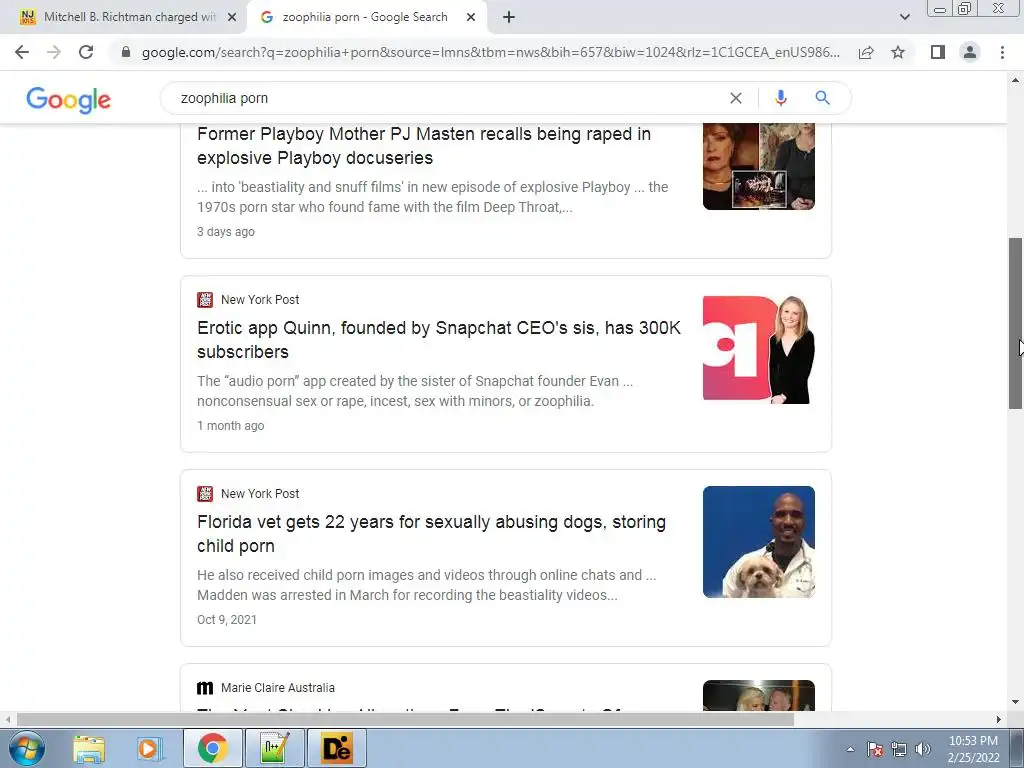Open the network status tray icon
Screen dimensions: 1024x768
[x=899, y=749]
